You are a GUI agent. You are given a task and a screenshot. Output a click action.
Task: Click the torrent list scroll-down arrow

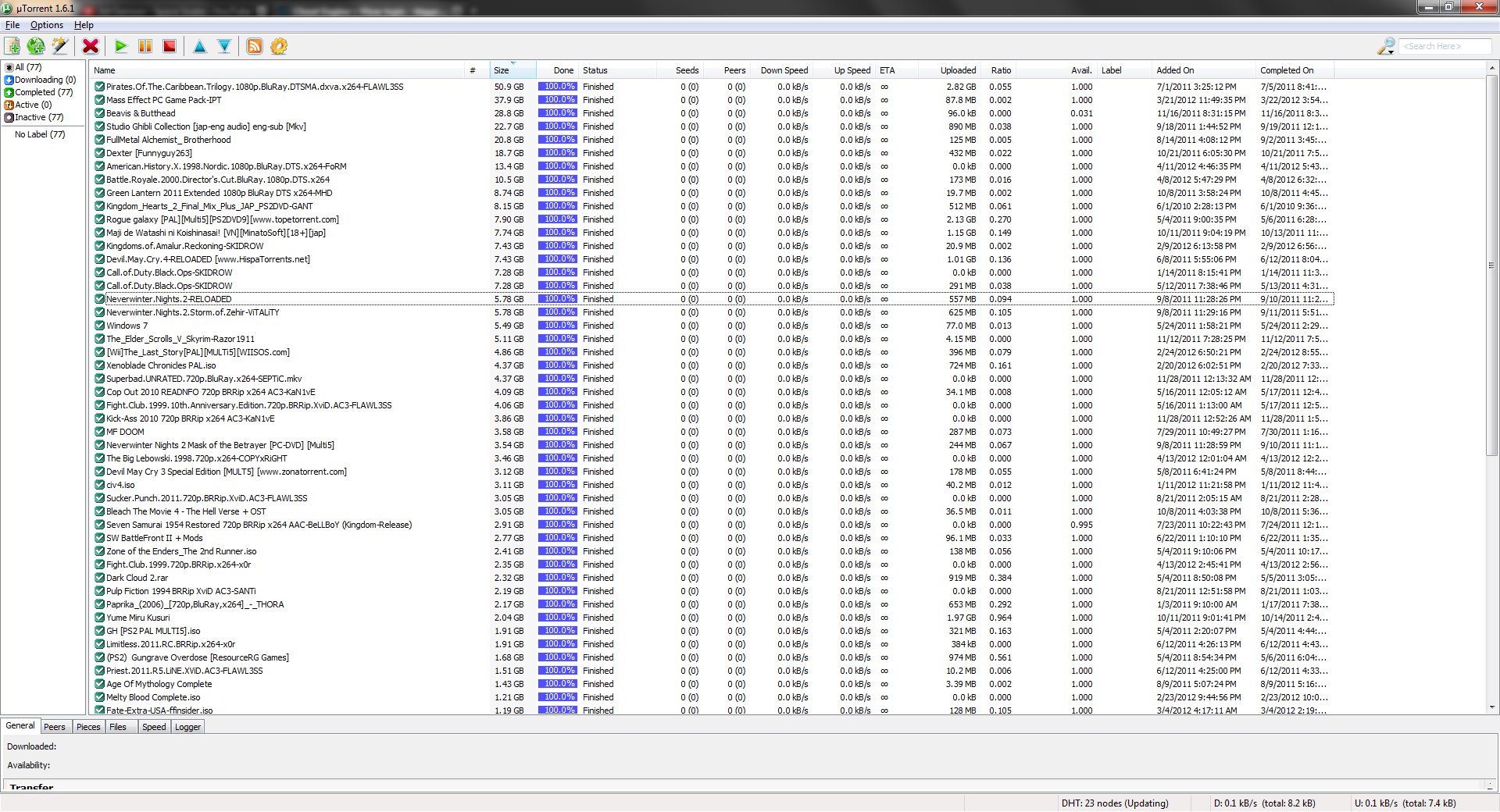click(1492, 707)
